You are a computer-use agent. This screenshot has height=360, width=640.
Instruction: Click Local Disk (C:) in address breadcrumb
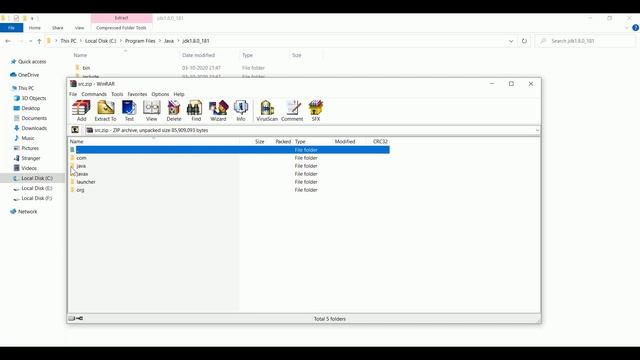click(100, 41)
